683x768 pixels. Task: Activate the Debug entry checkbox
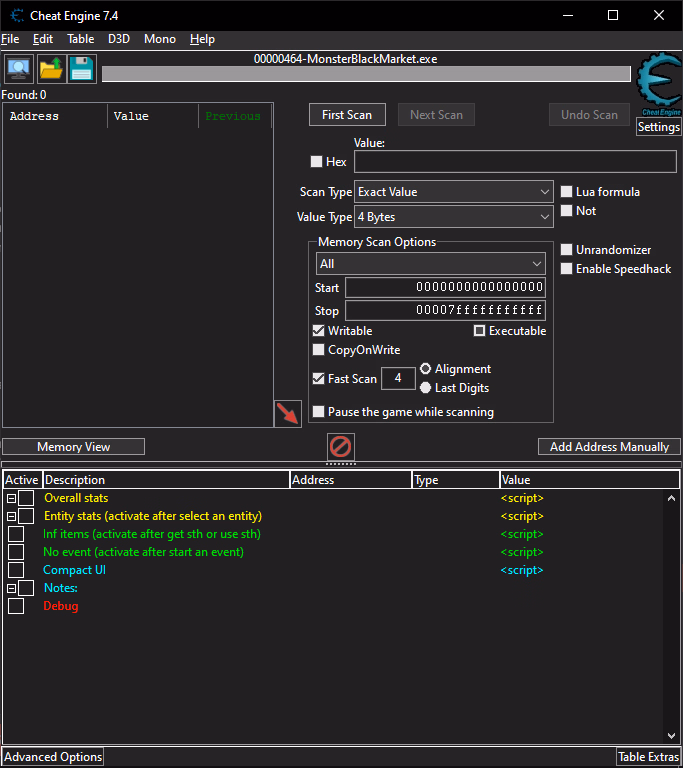pos(16,606)
